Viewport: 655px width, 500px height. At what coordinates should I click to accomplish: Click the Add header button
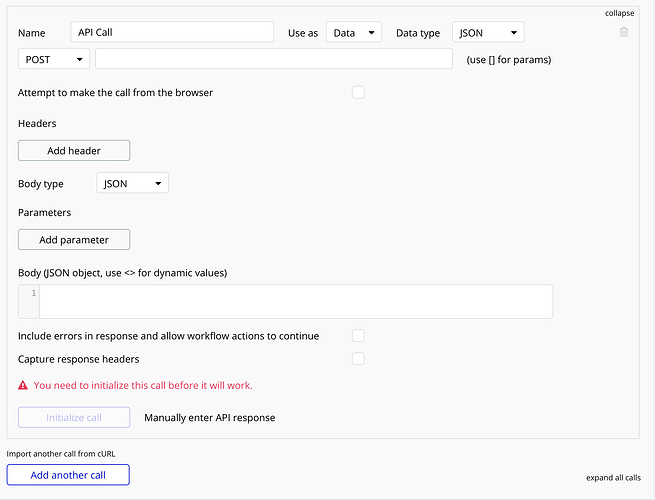click(x=74, y=151)
